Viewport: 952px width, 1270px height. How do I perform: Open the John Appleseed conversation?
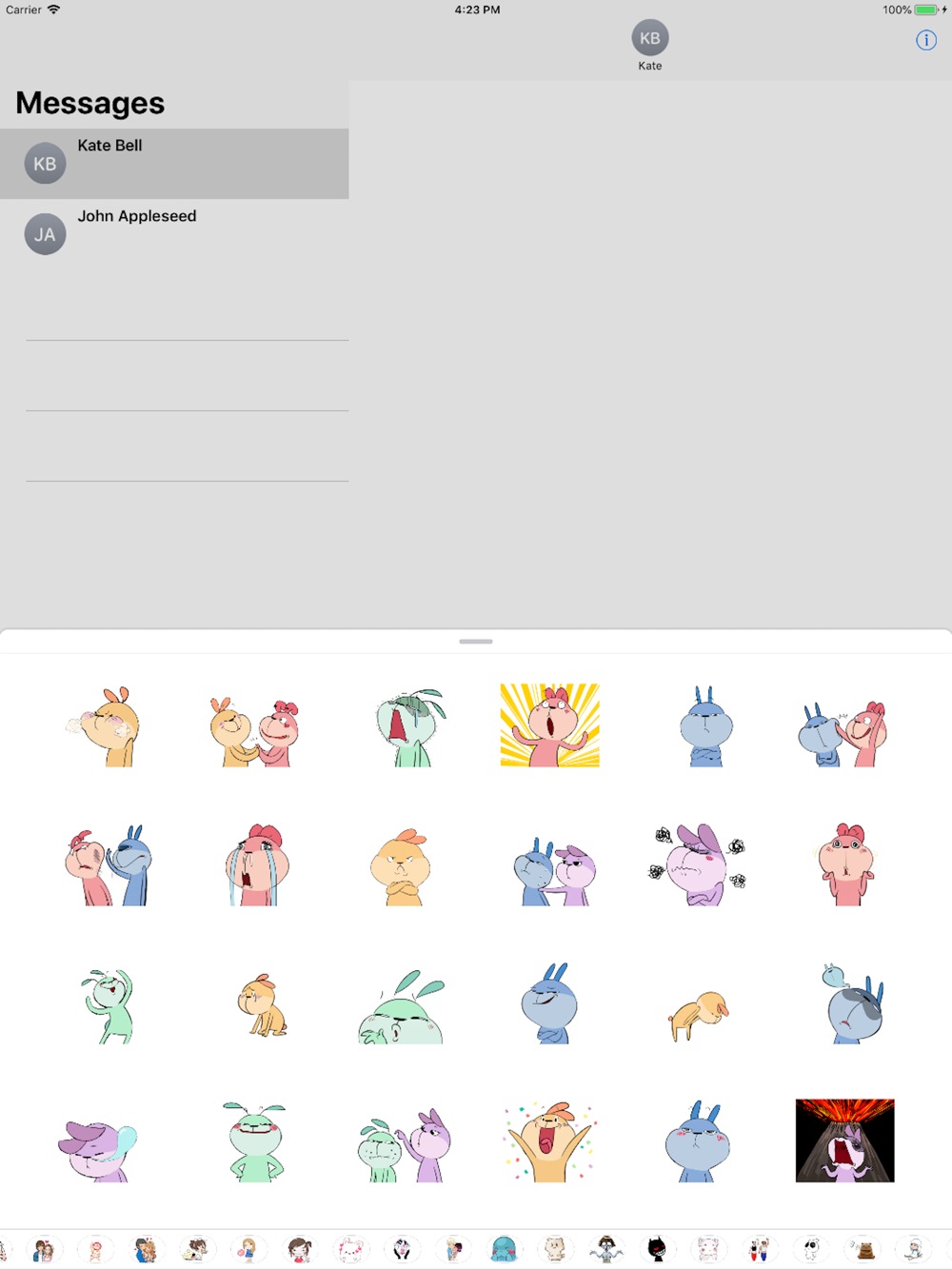pos(174,234)
